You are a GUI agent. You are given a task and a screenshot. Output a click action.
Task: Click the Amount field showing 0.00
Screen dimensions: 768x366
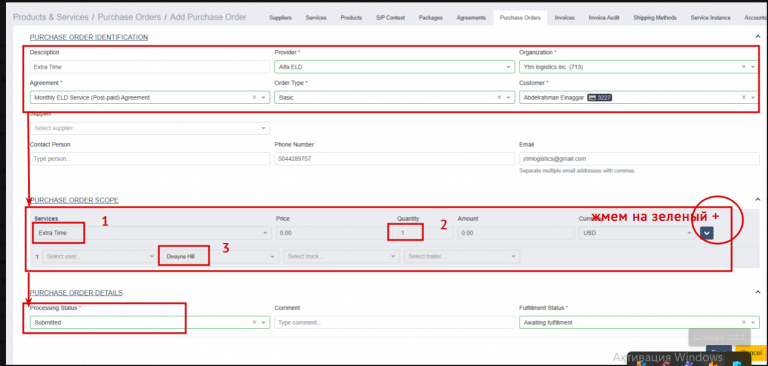(516, 233)
